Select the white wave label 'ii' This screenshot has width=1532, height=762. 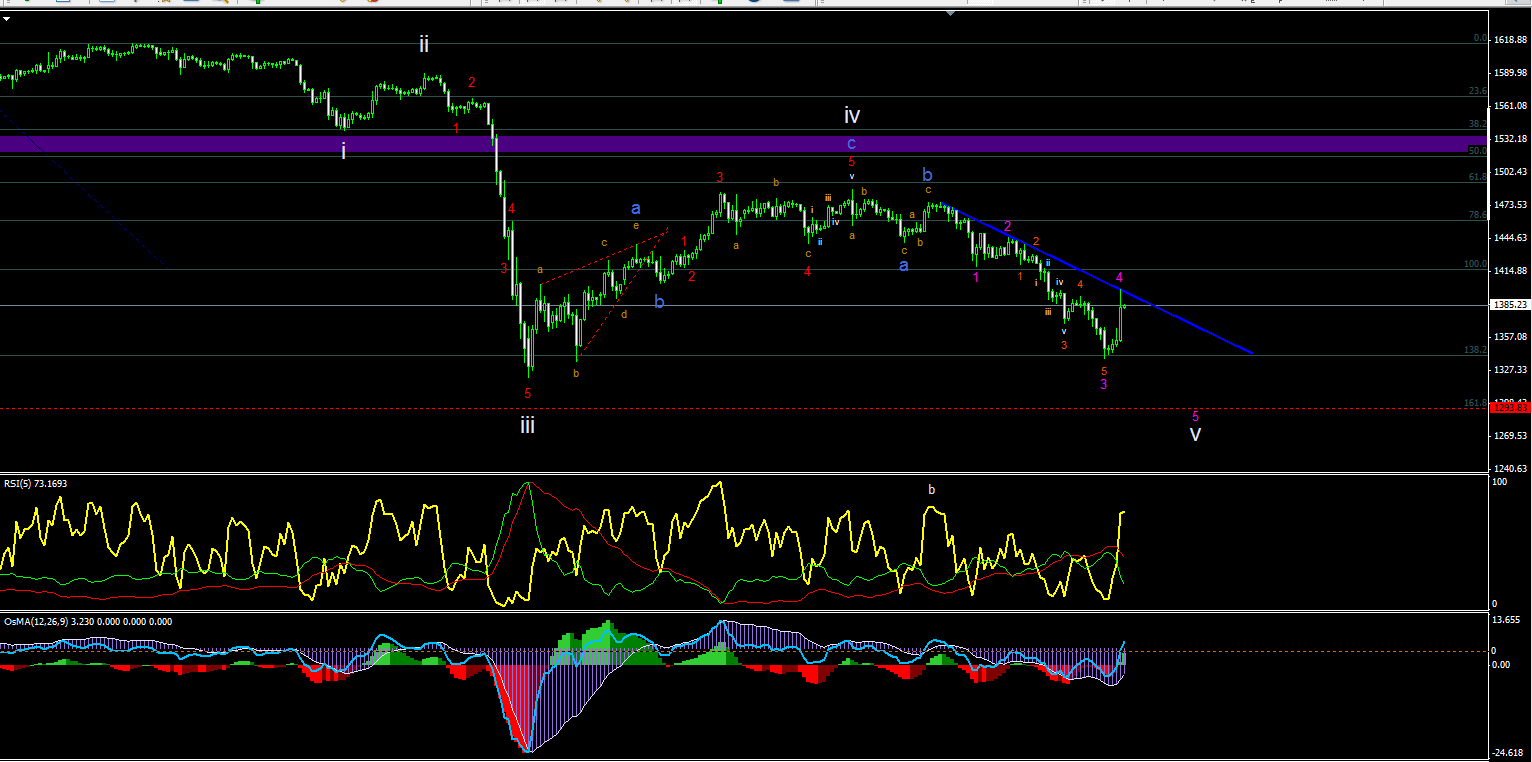click(x=424, y=44)
